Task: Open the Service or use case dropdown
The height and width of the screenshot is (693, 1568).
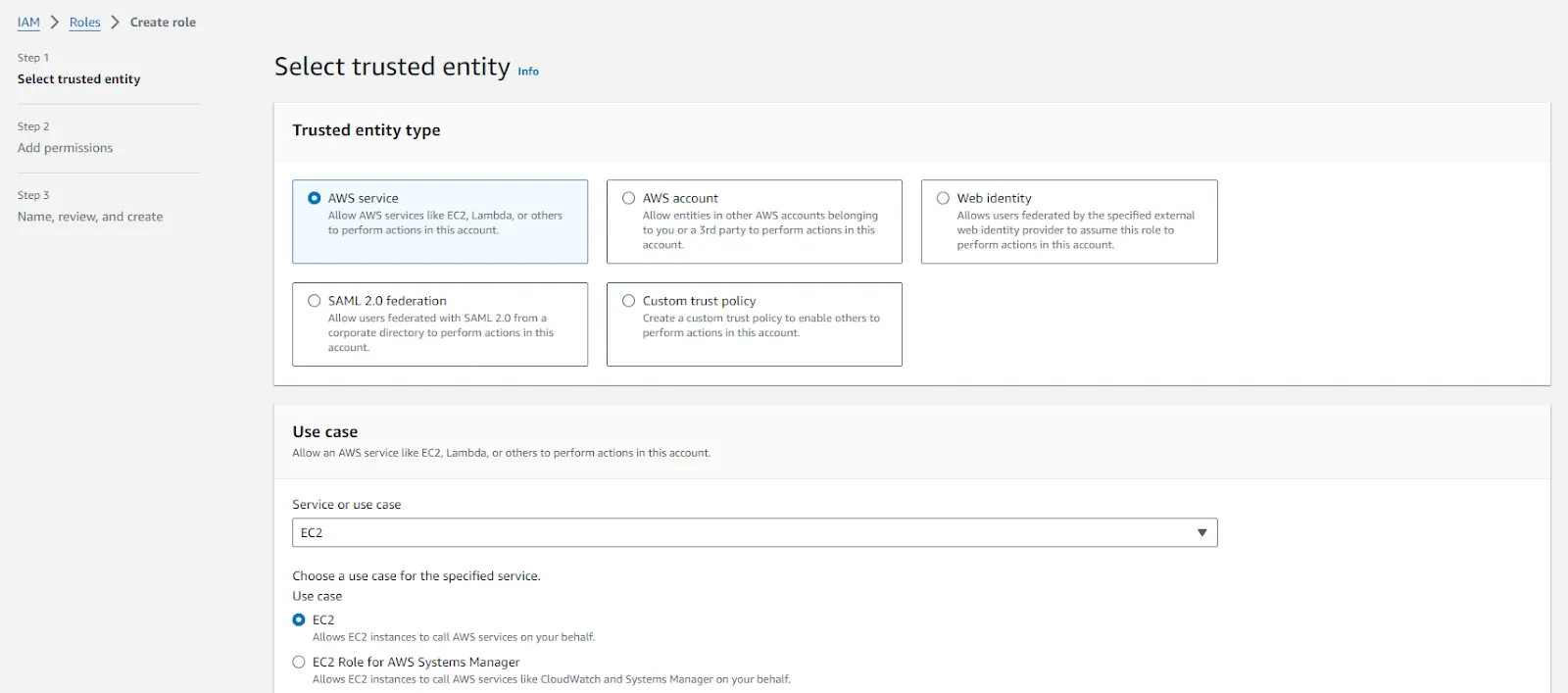Action: pos(754,532)
